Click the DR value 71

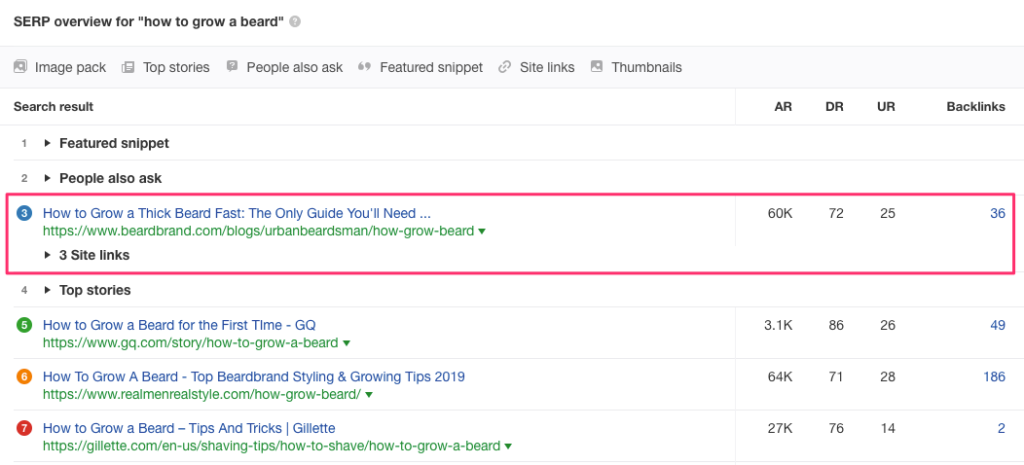pos(836,377)
